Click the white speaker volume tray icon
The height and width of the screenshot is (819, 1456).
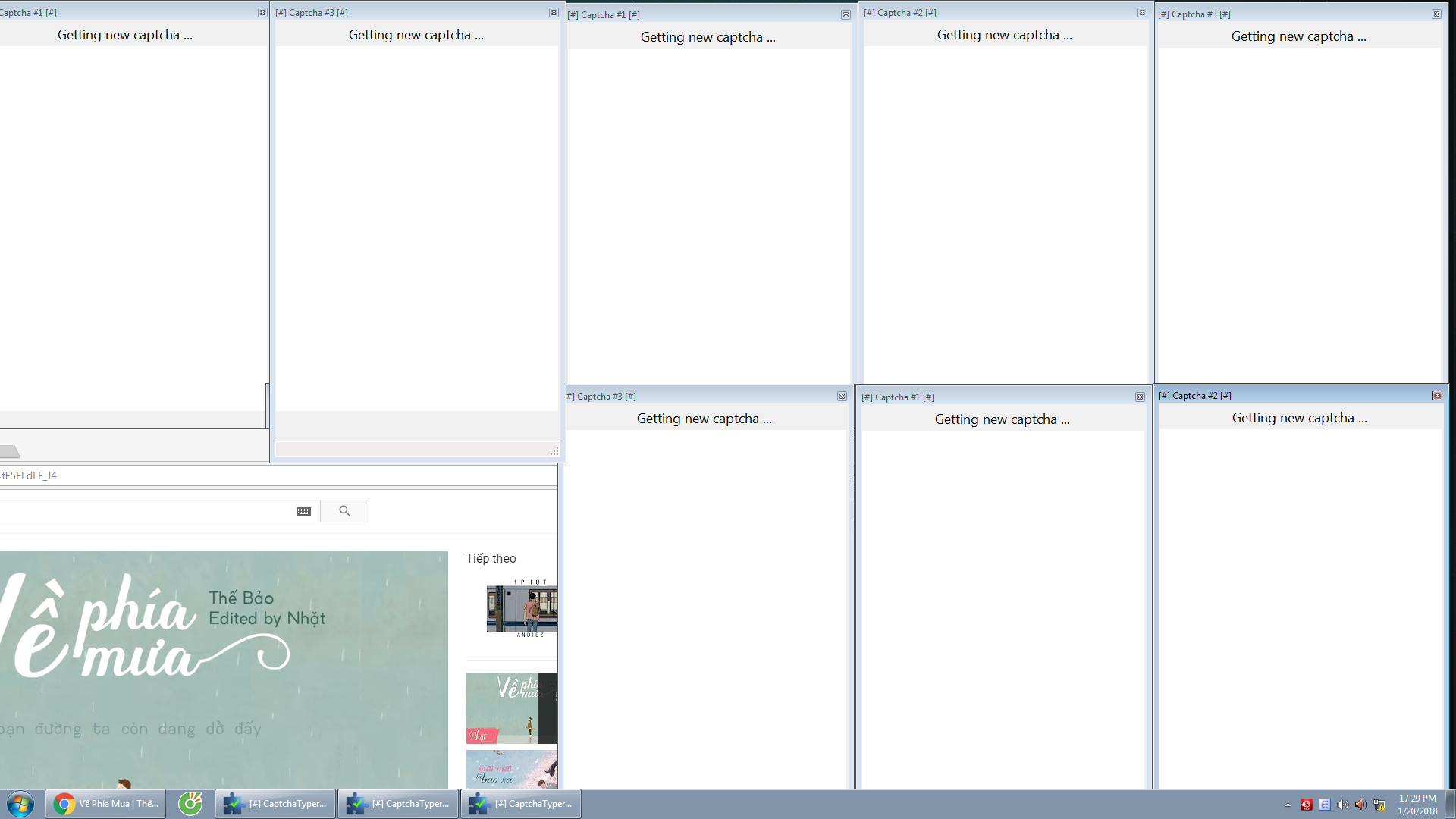[1342, 805]
